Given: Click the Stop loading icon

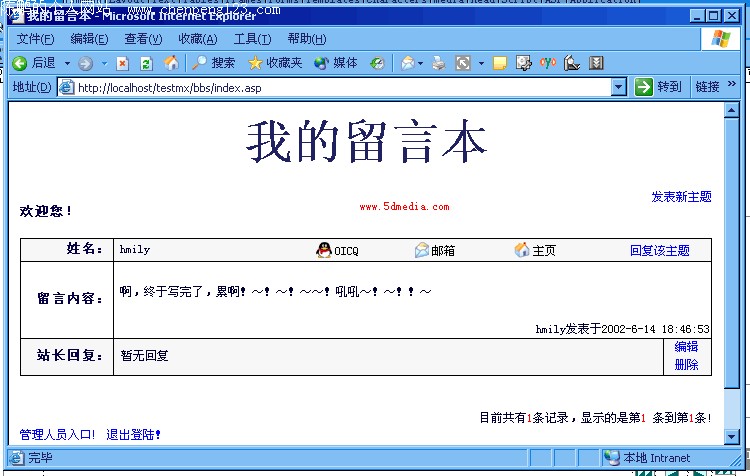Looking at the screenshot, I should tap(122, 63).
